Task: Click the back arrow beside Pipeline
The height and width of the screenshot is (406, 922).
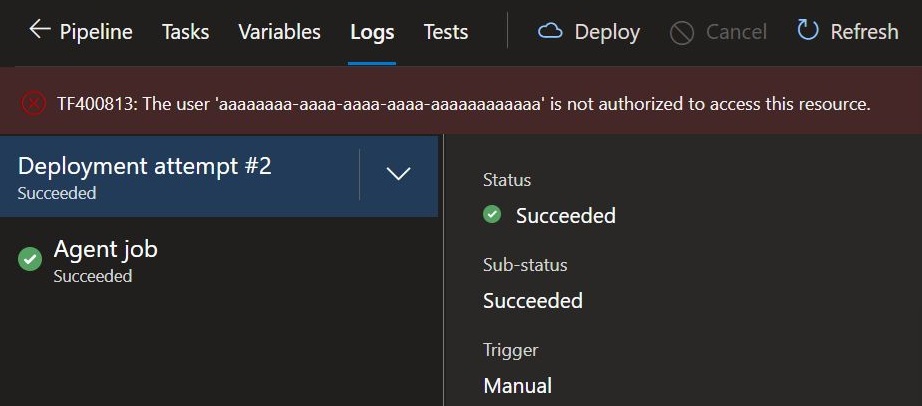Action: [x=39, y=29]
